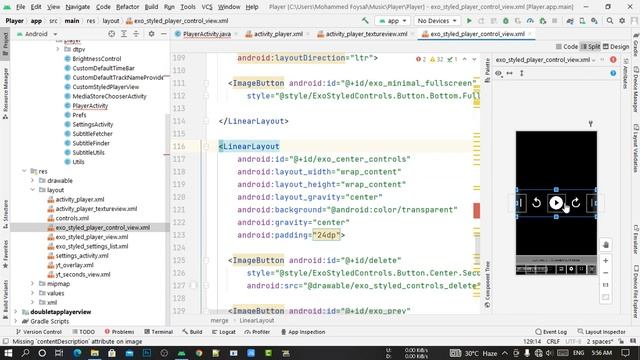Open File Explorer from taskbar
This screenshot has height=360, width=640.
(95, 353)
